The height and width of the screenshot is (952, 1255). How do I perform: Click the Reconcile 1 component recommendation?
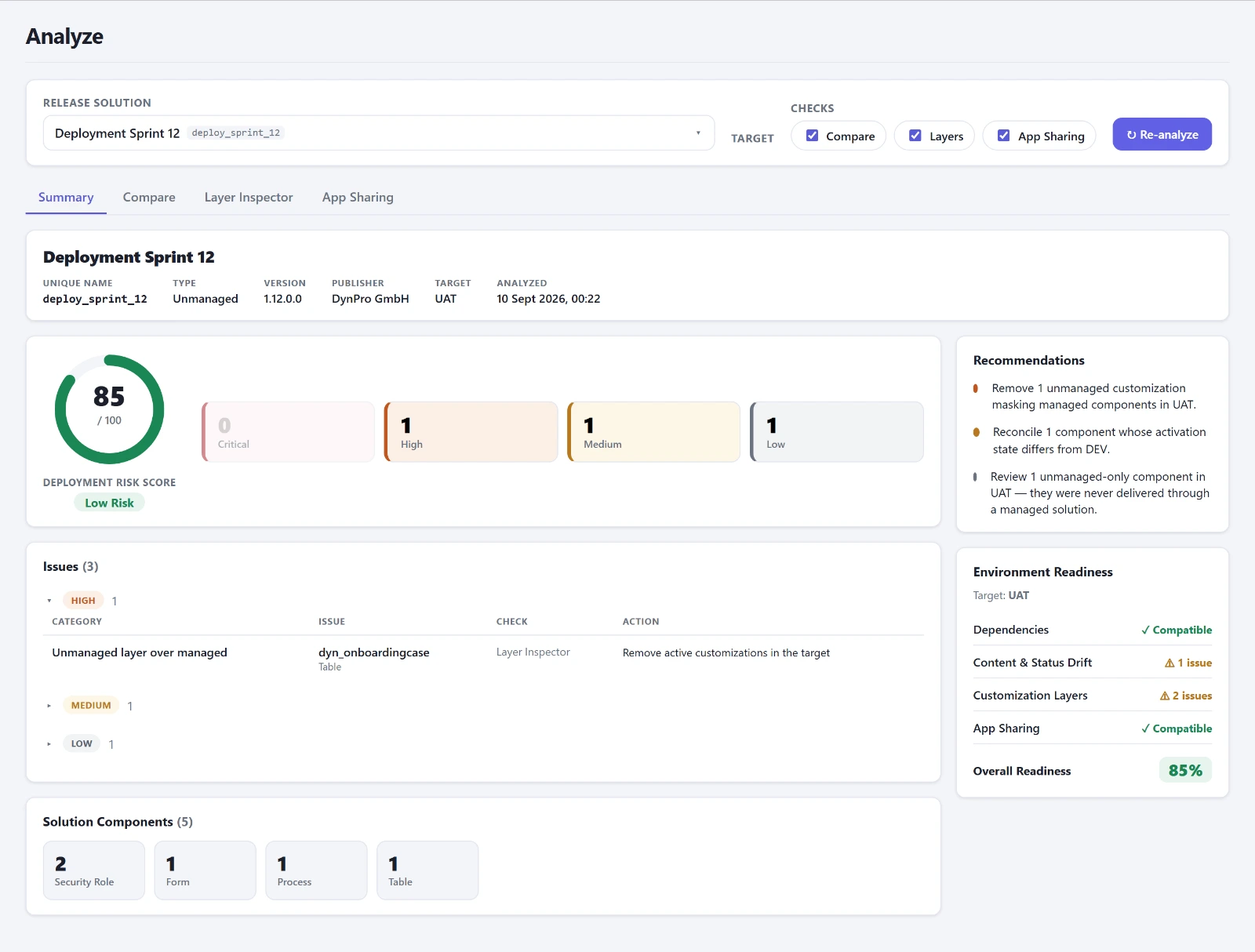pos(1099,441)
